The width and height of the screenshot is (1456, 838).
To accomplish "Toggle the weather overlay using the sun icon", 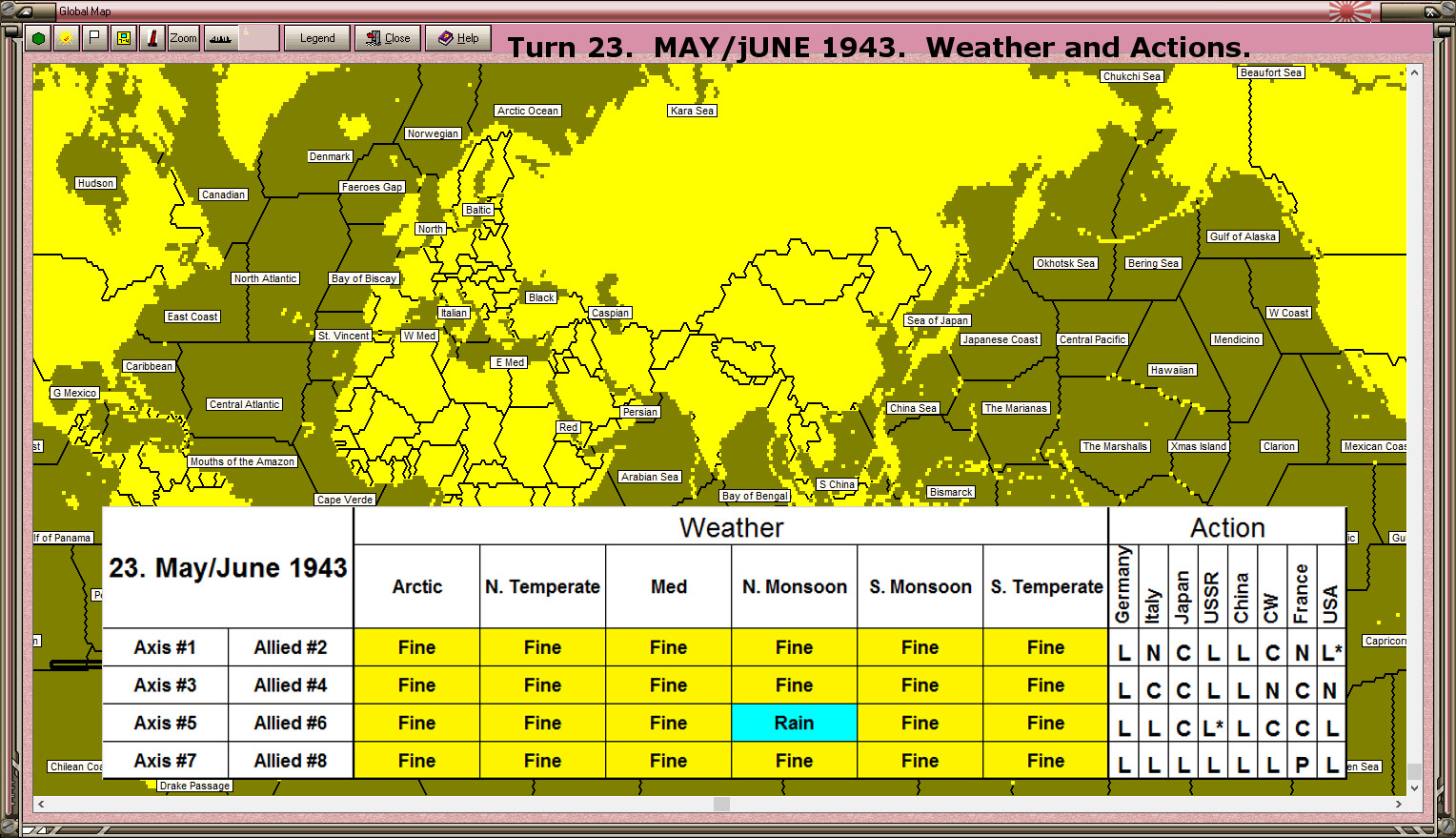I will [64, 38].
